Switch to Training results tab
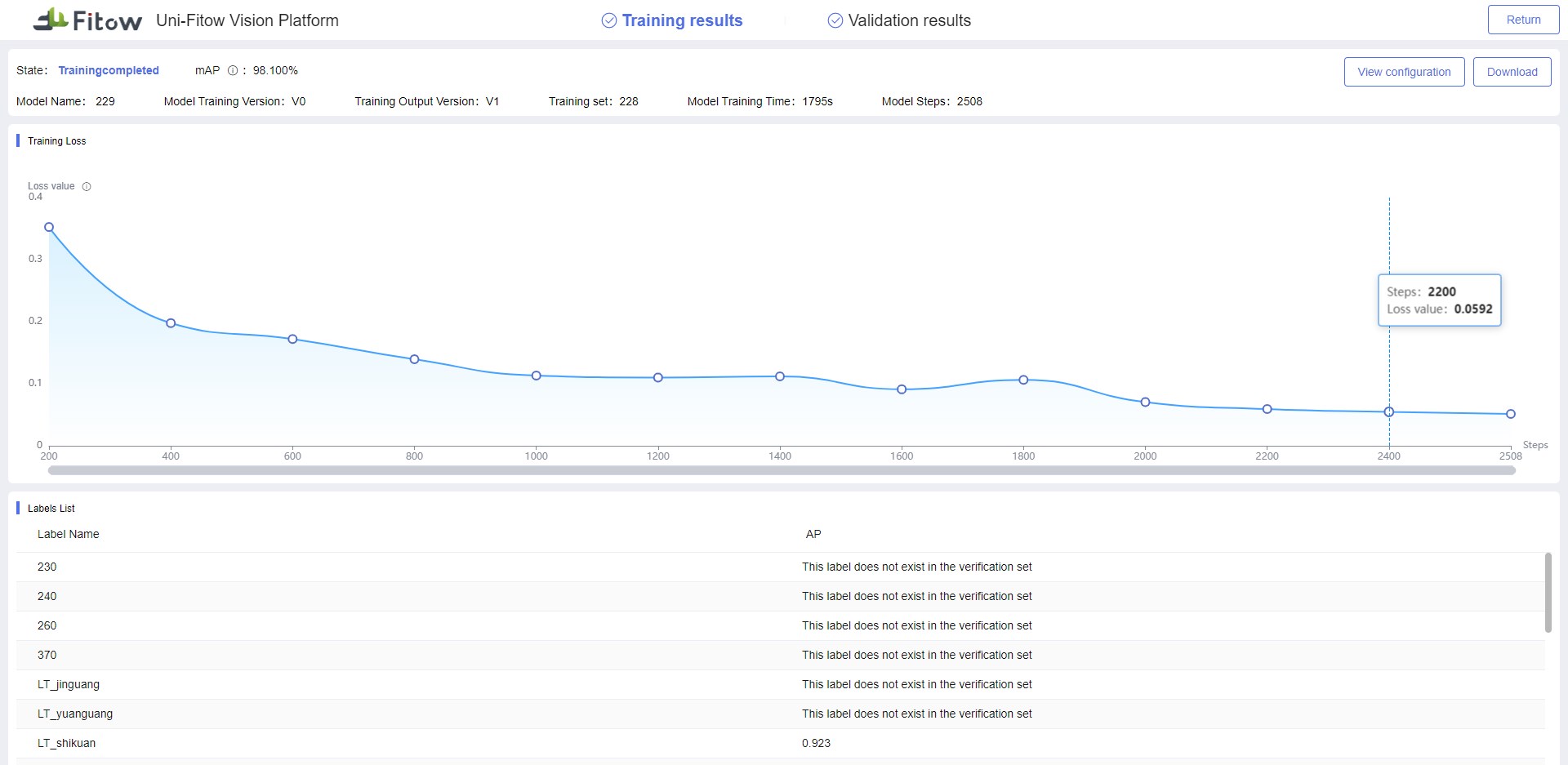This screenshot has height=765, width=1568. click(672, 20)
